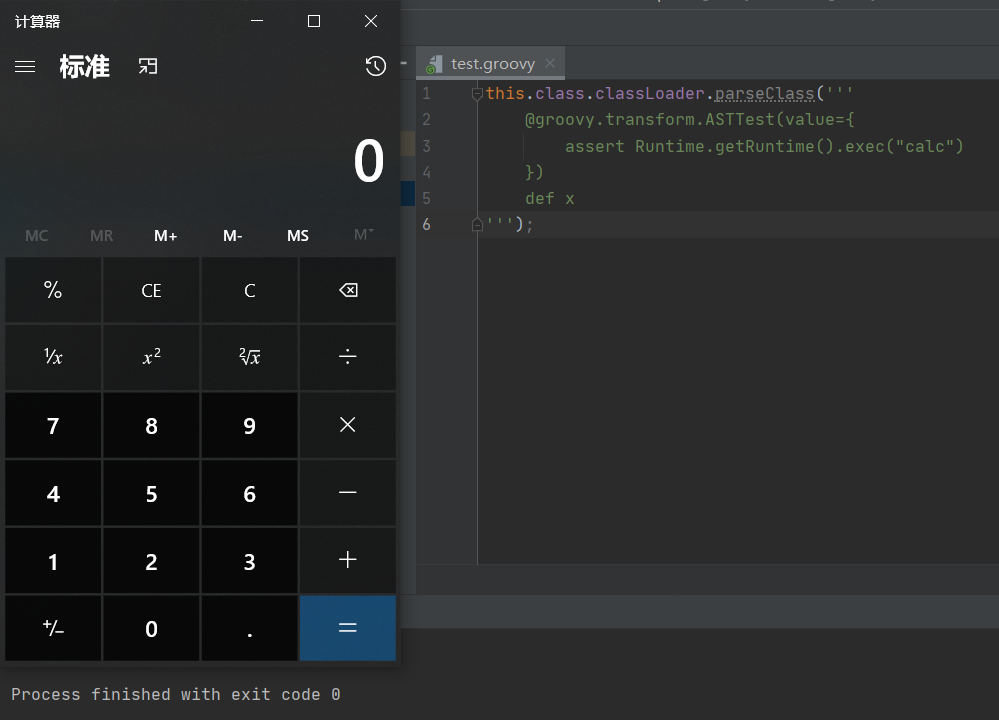This screenshot has height=720, width=999.
Task: Open the calculator navigation hamburger menu
Action: [25, 67]
